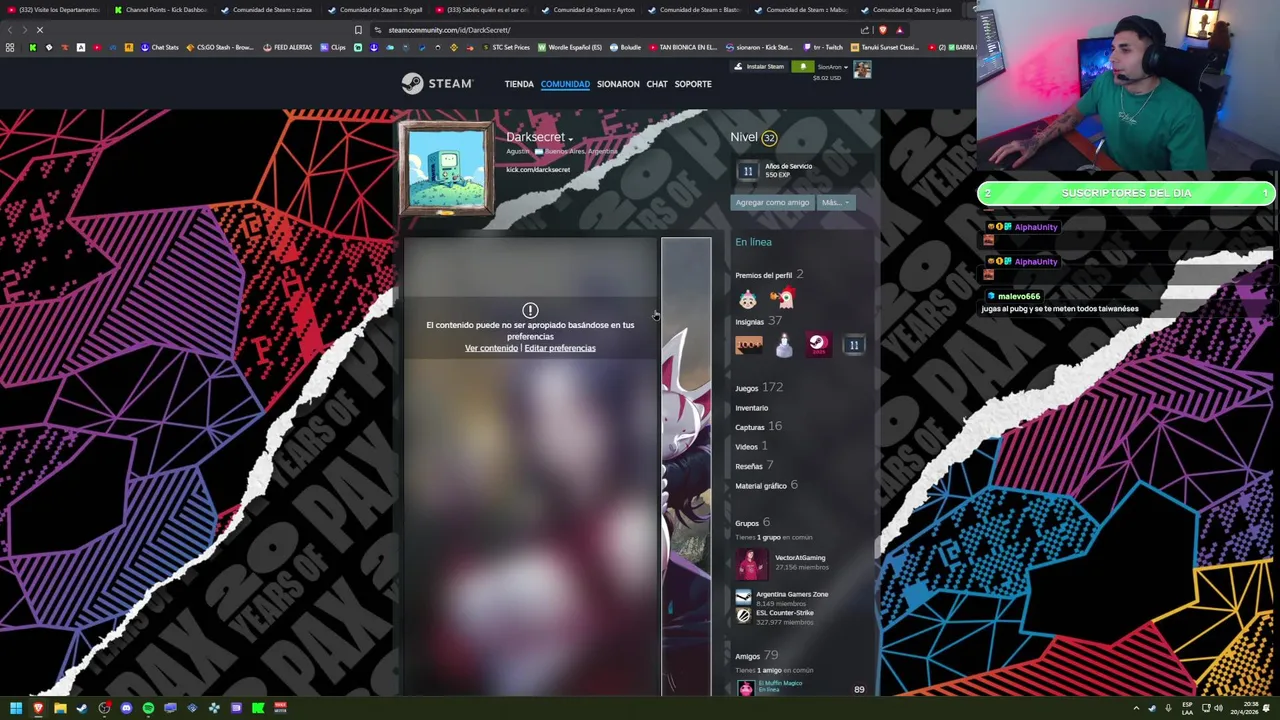This screenshot has width=1280, height=720.
Task: Click the browser forward arrow
Action: click(x=24, y=30)
